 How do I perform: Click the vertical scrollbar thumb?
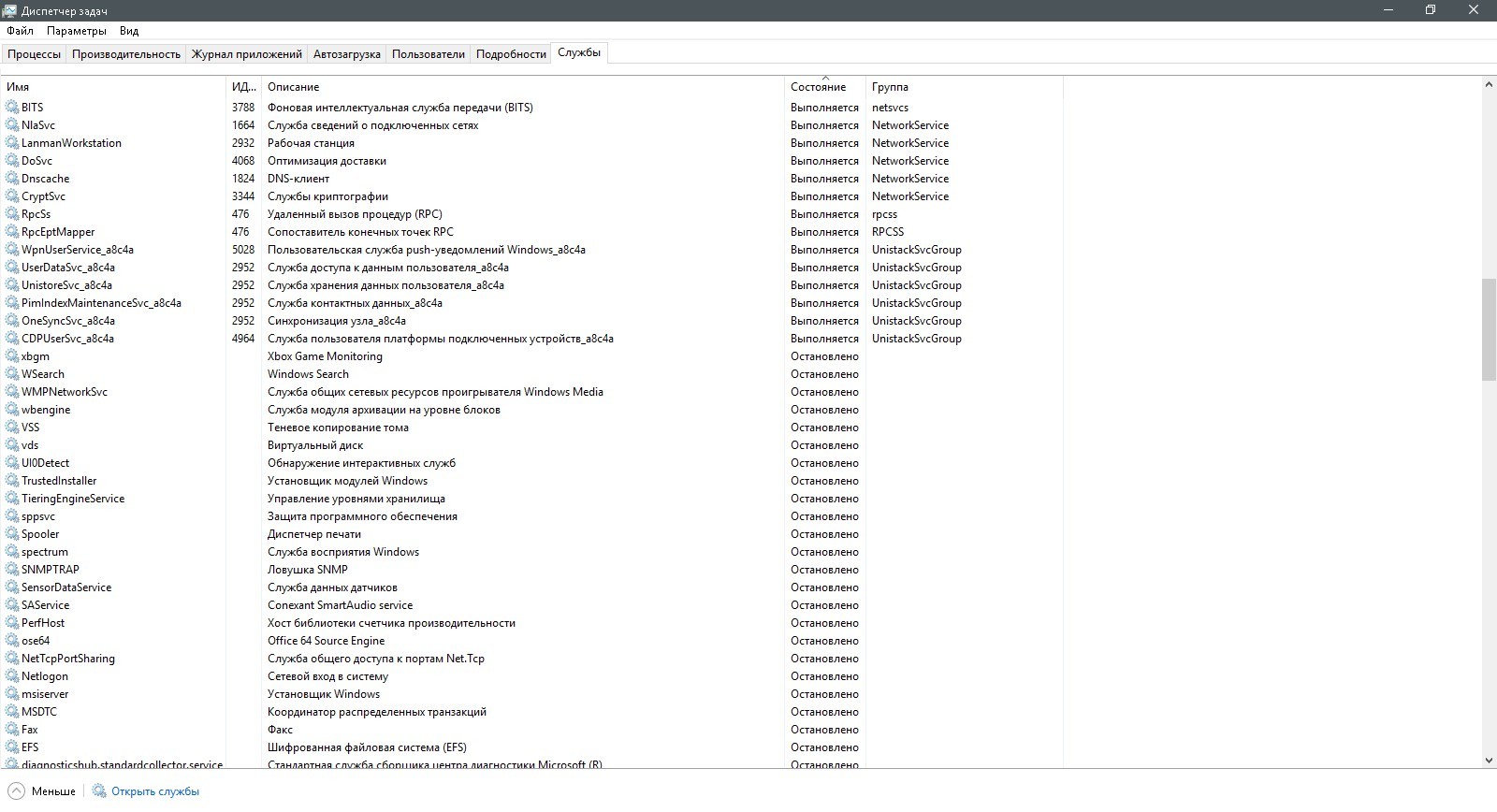(1489, 329)
